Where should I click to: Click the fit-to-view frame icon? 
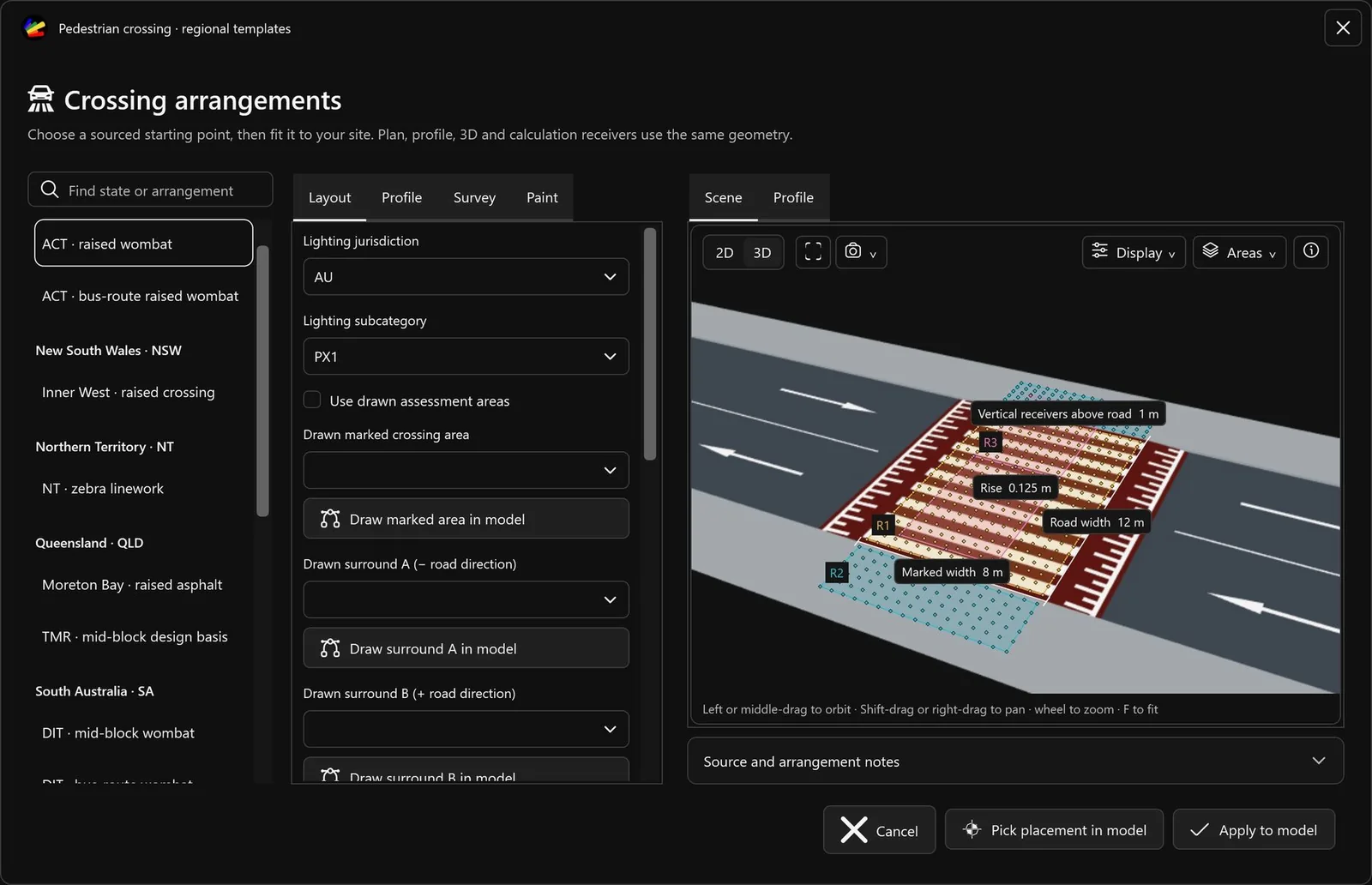click(813, 252)
